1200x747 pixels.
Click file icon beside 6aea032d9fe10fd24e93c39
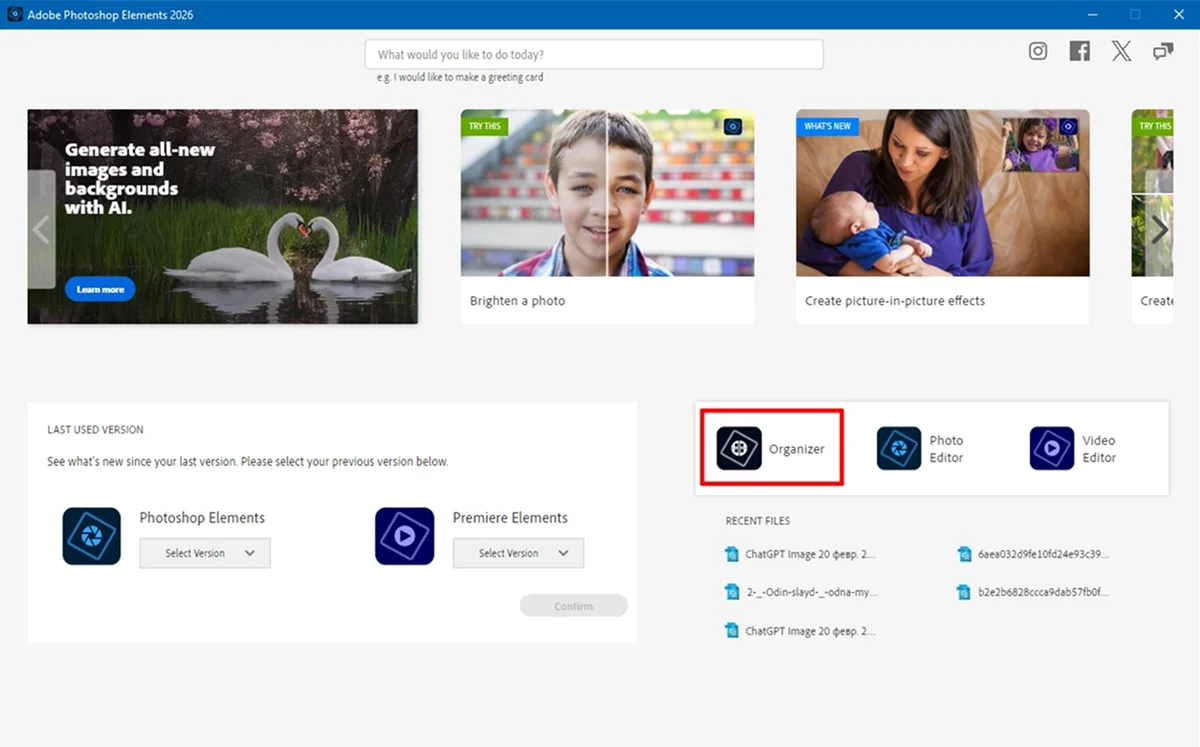click(964, 554)
